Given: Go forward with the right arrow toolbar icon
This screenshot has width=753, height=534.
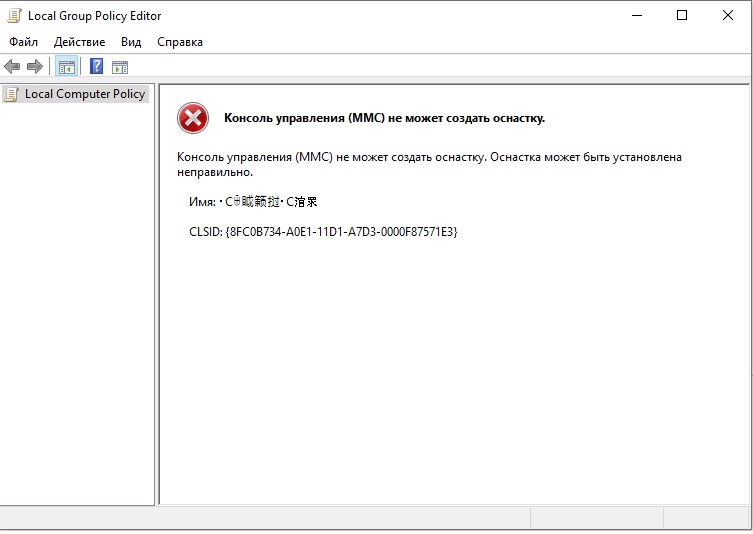Looking at the screenshot, I should [35, 66].
